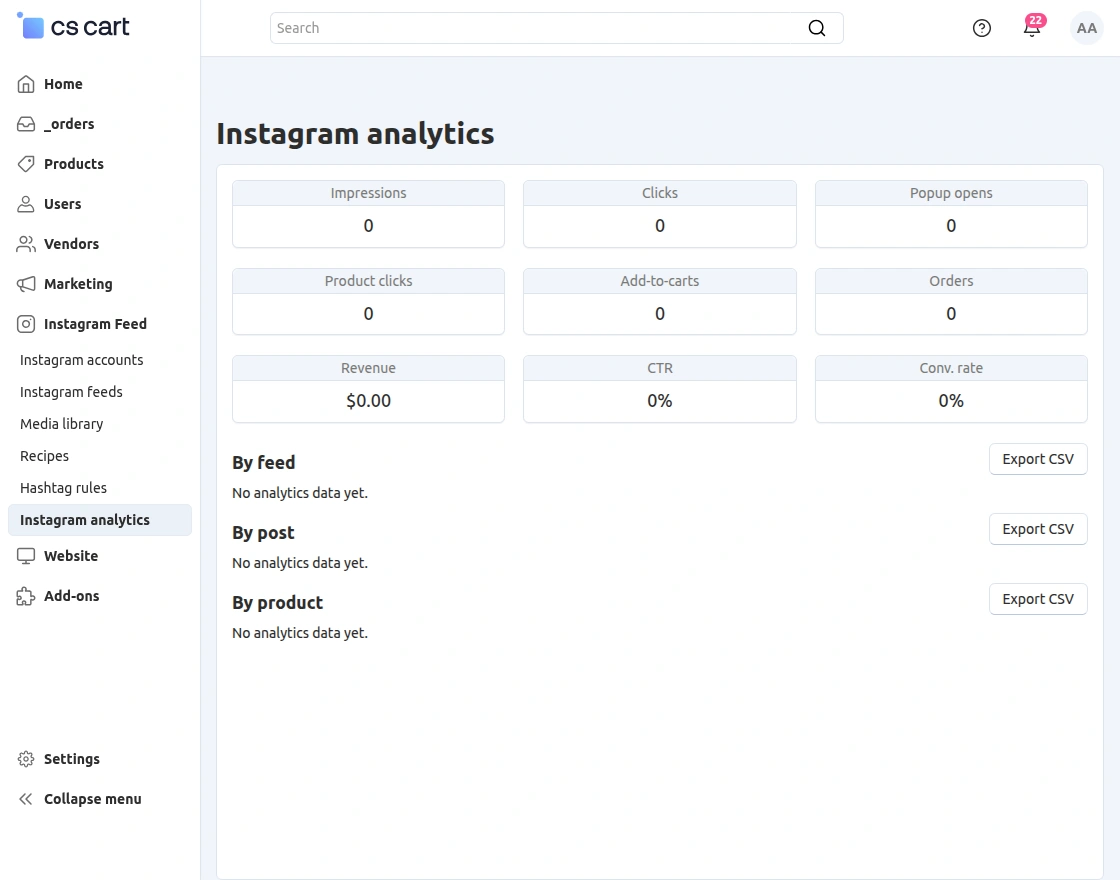
Task: Click the By post heading
Action: (264, 533)
